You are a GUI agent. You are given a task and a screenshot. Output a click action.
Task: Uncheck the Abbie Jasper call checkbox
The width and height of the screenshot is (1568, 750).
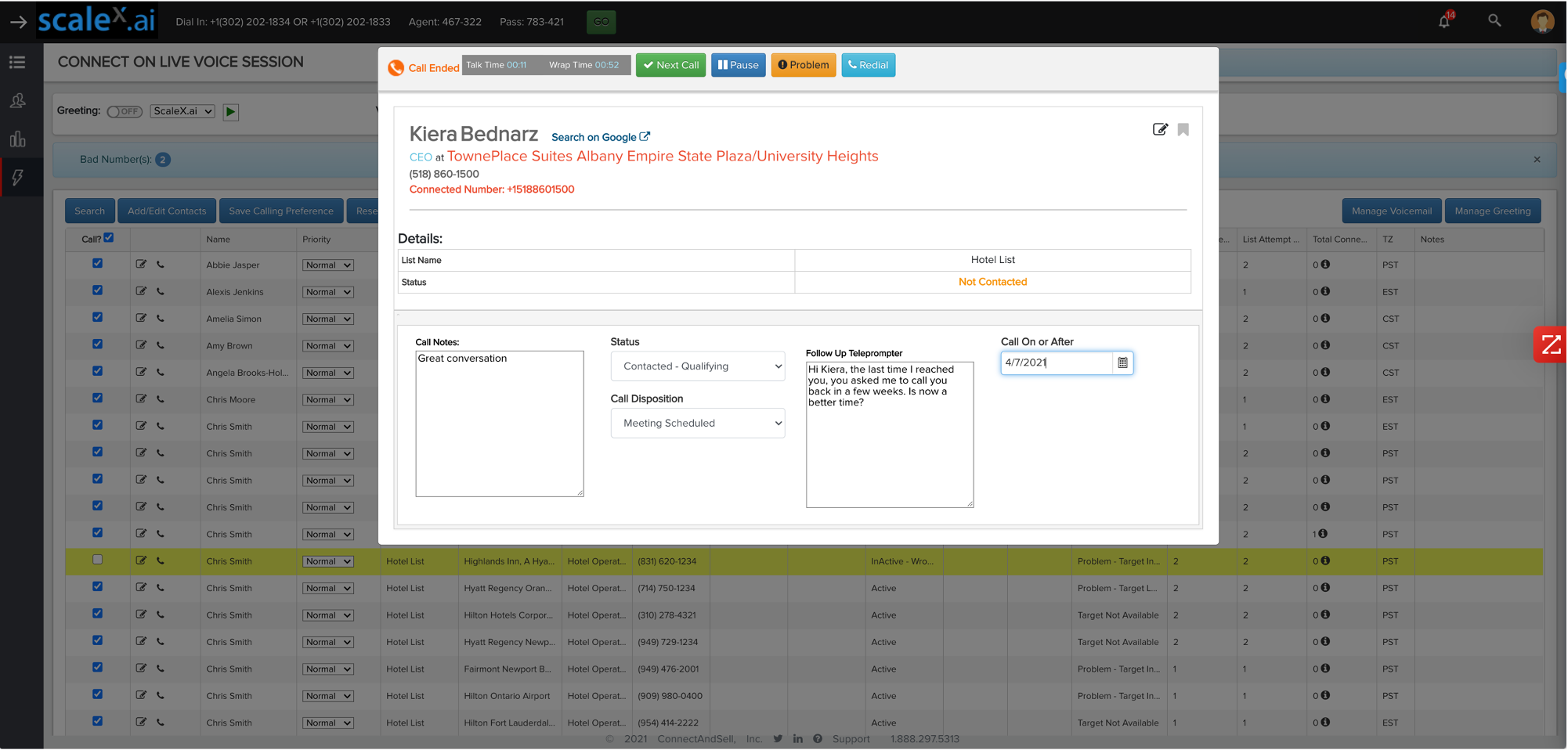coord(97,264)
